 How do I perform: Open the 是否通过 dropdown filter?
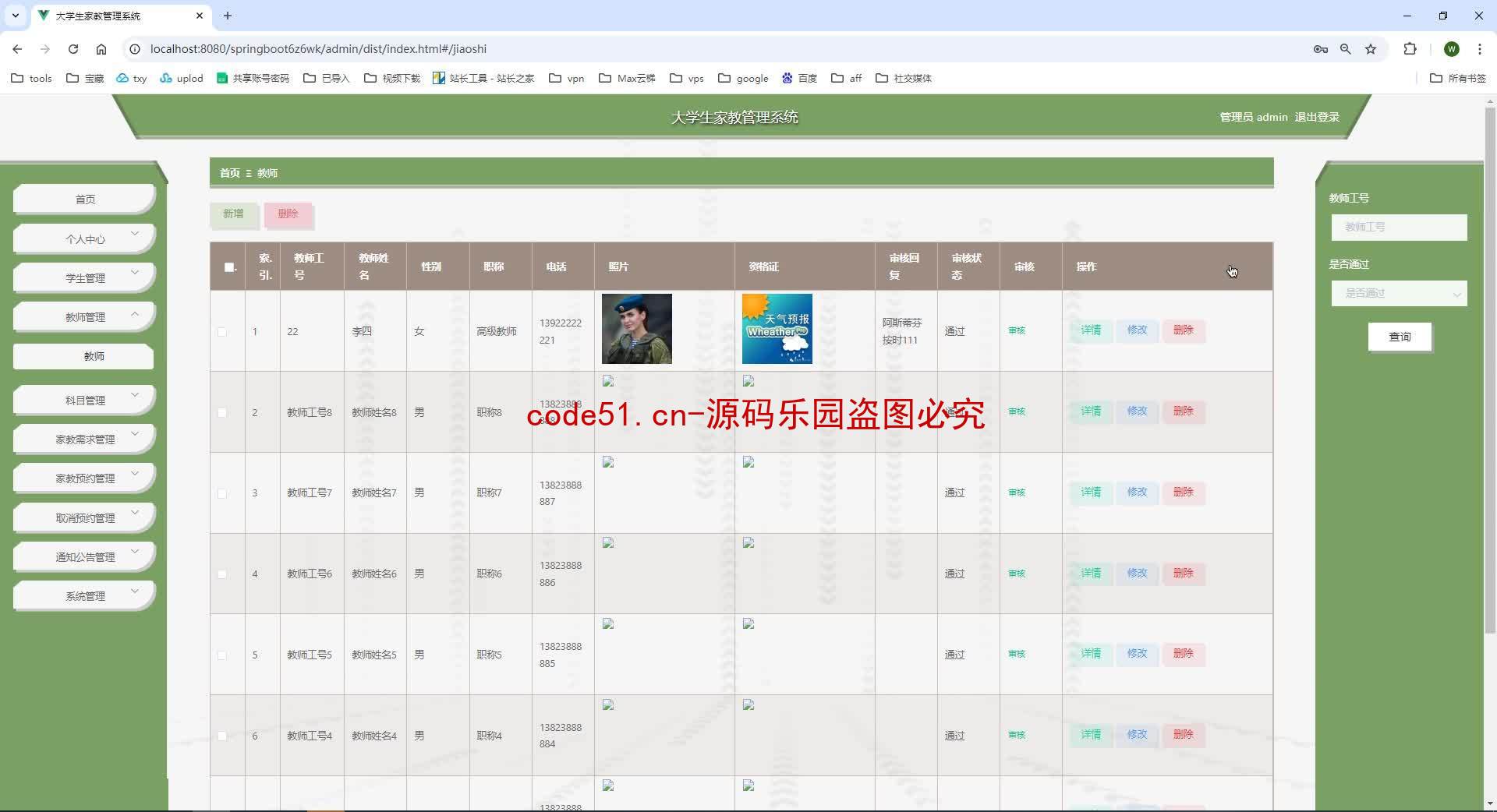1399,293
